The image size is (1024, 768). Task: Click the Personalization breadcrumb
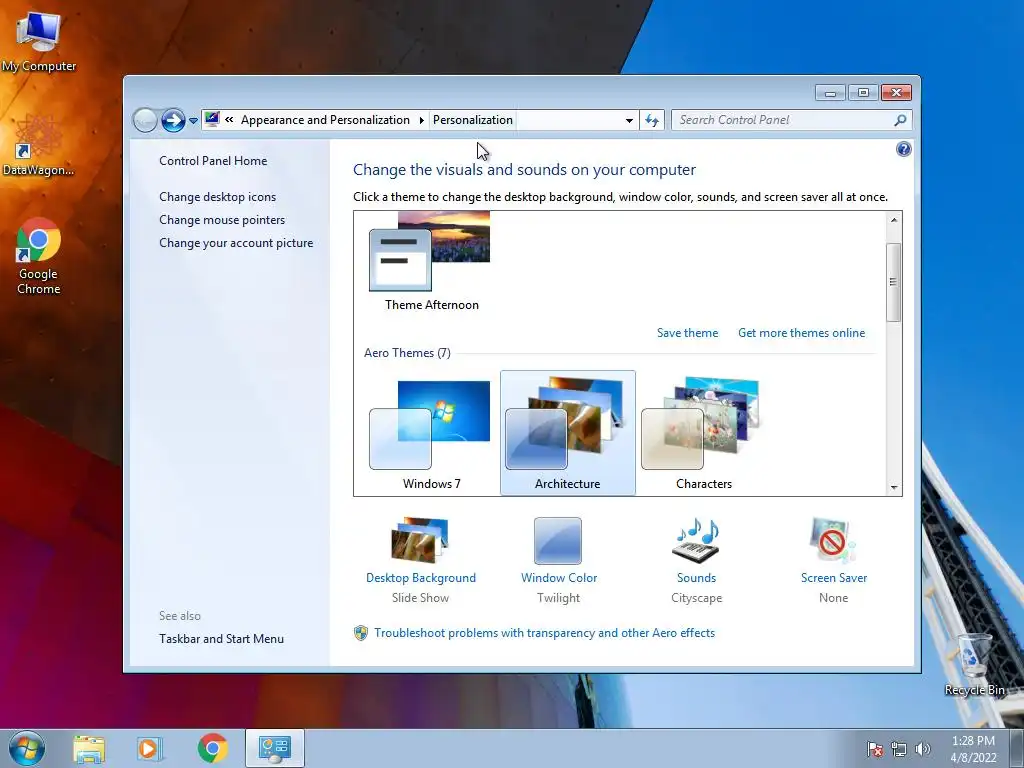(x=473, y=120)
